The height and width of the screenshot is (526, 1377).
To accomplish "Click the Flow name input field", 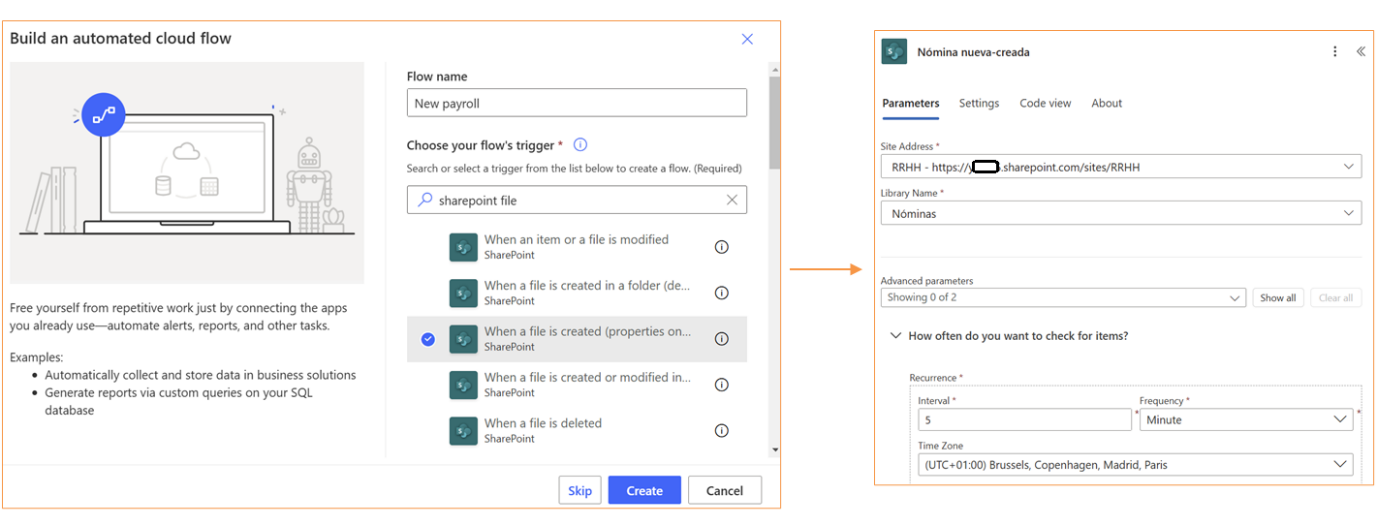I will (x=576, y=103).
